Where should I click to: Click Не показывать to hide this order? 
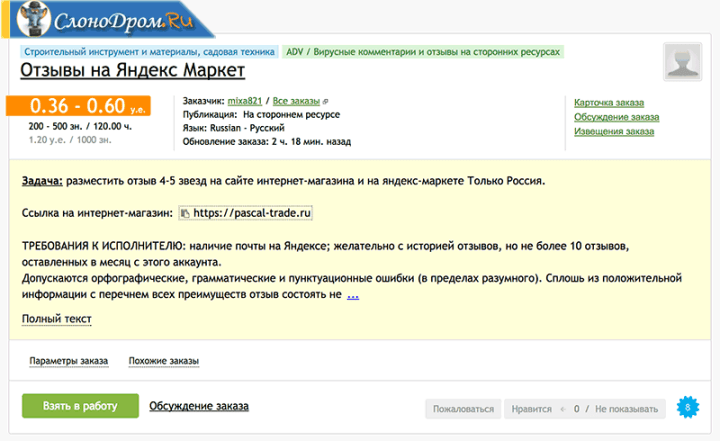[626, 409]
